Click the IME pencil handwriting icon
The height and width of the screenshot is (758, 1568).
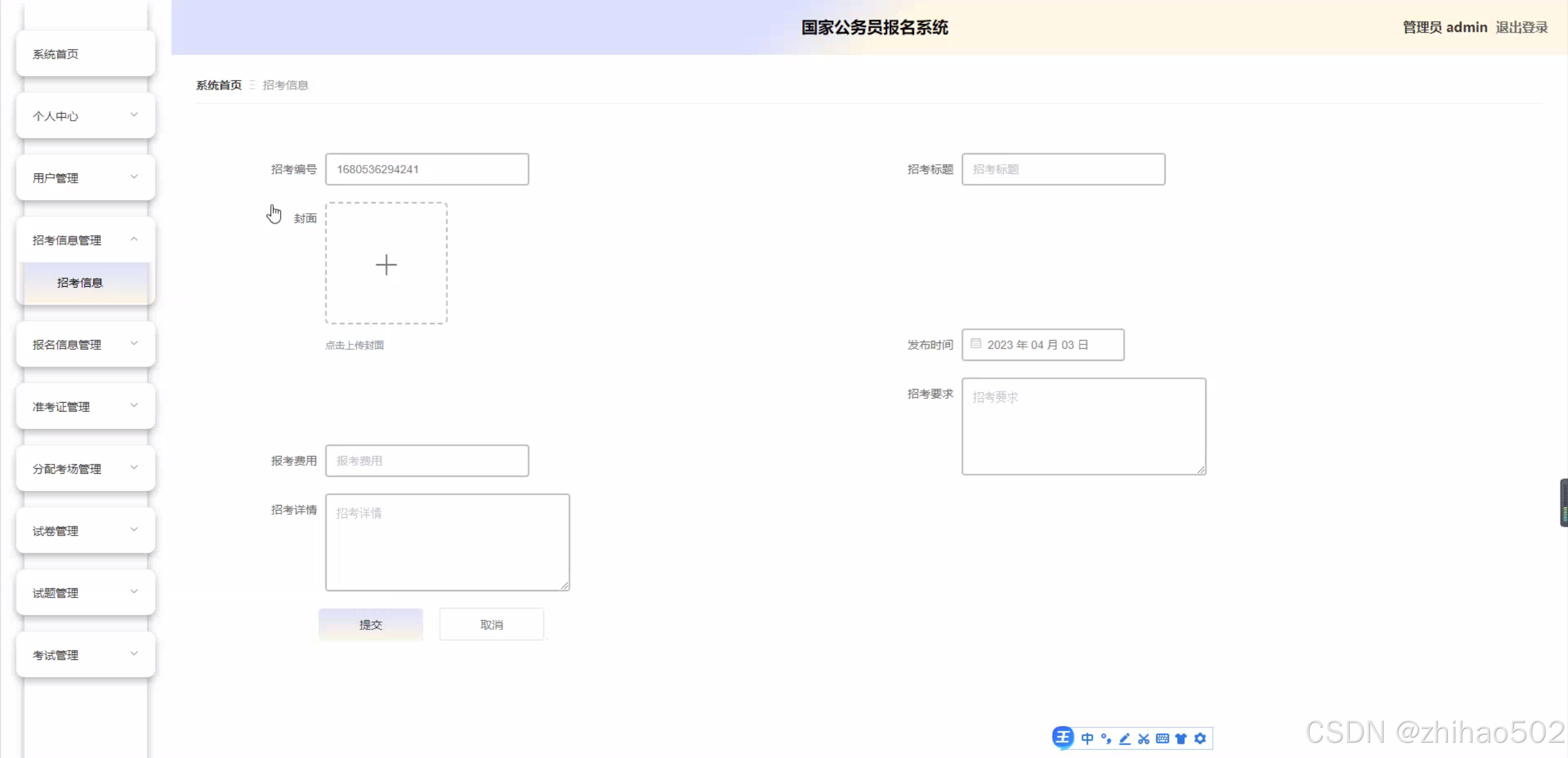pyautogui.click(x=1124, y=738)
